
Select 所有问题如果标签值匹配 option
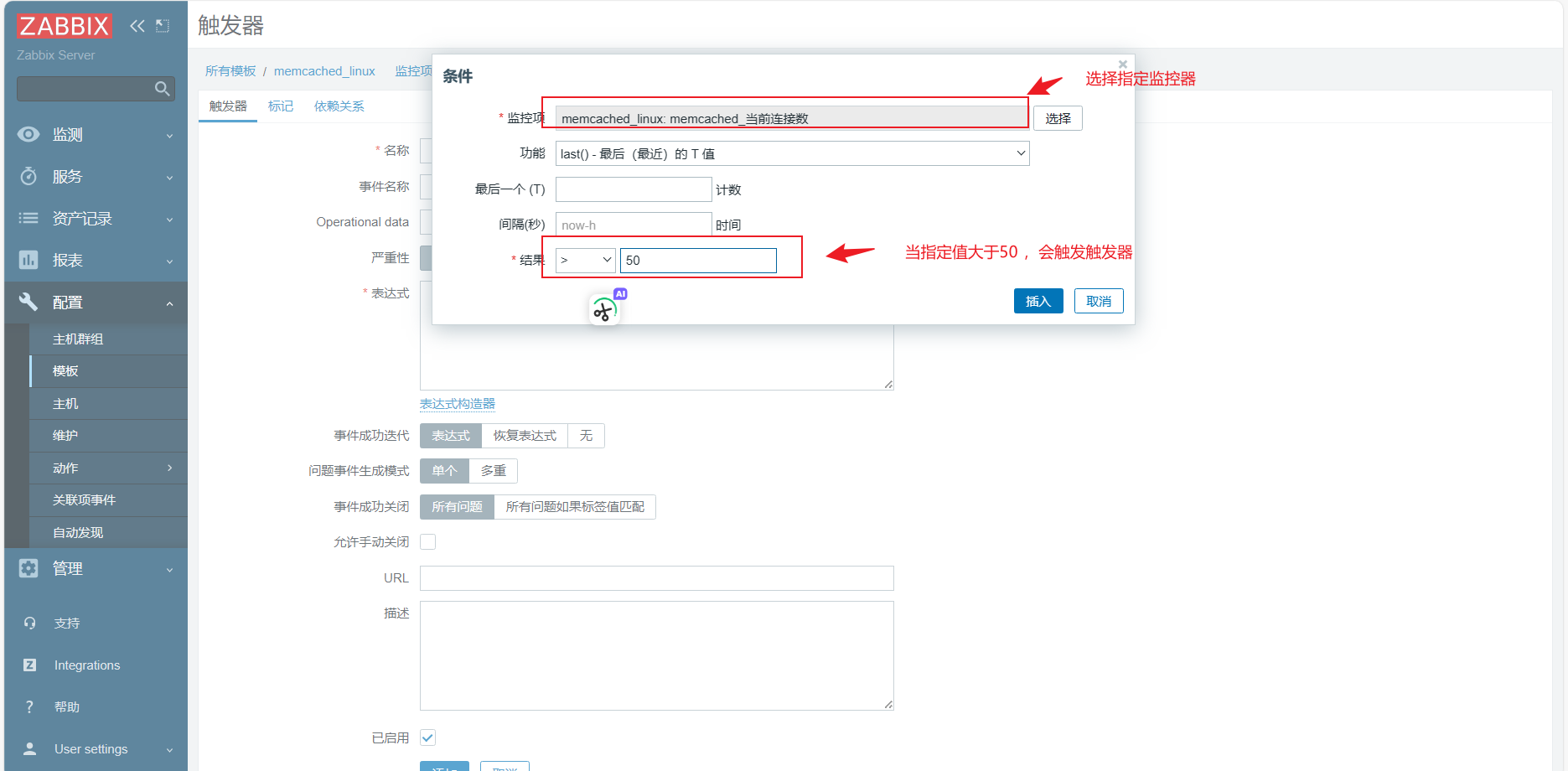575,507
